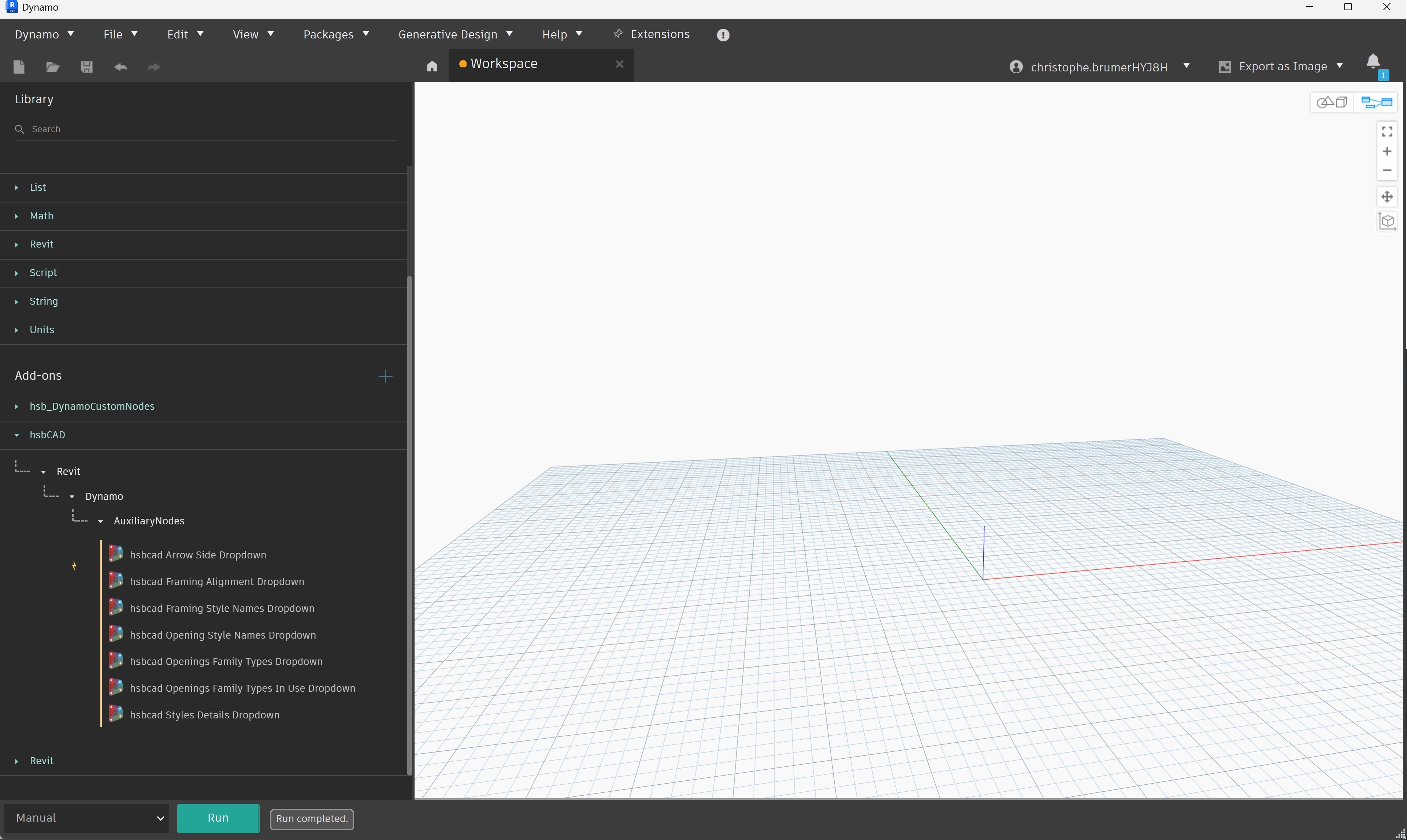Open the Packages menu
This screenshot has width=1407, height=840.
335,34
